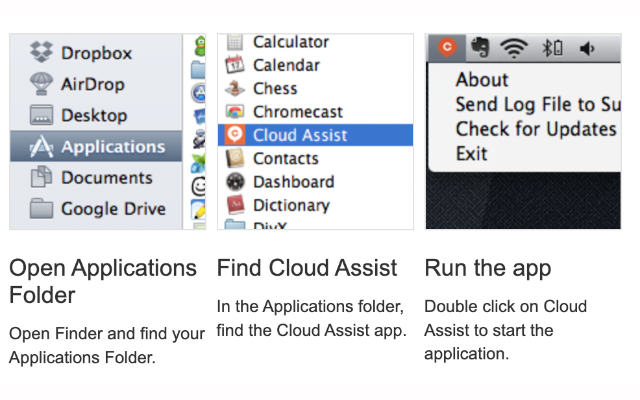Click the Dropbox icon in Finder sidebar
This screenshot has width=640, height=400.
point(41,52)
